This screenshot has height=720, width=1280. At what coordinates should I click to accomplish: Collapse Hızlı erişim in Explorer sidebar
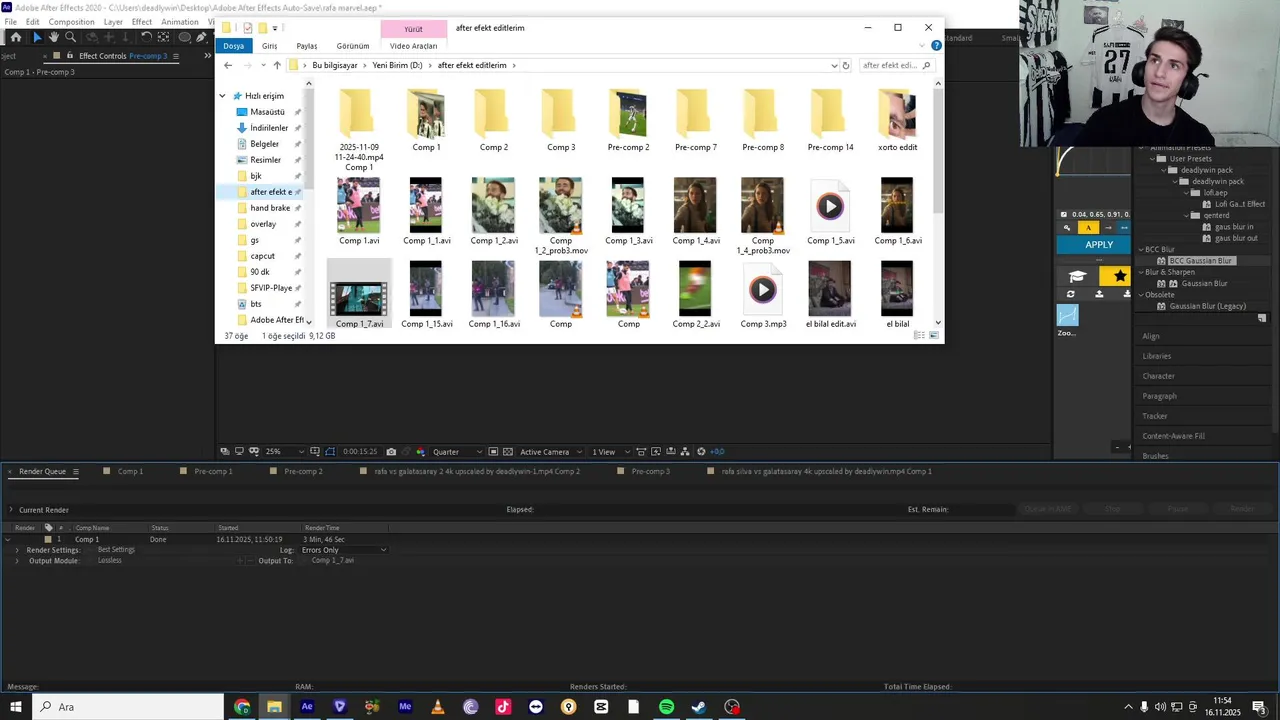tap(223, 96)
